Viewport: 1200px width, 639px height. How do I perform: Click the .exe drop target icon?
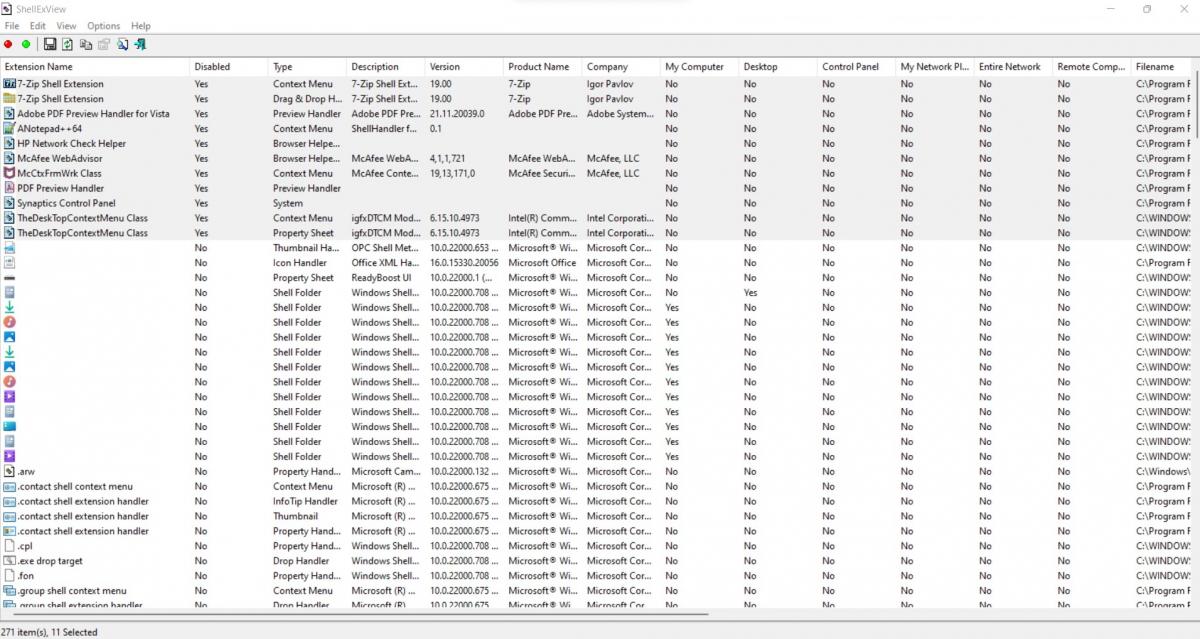coord(10,561)
